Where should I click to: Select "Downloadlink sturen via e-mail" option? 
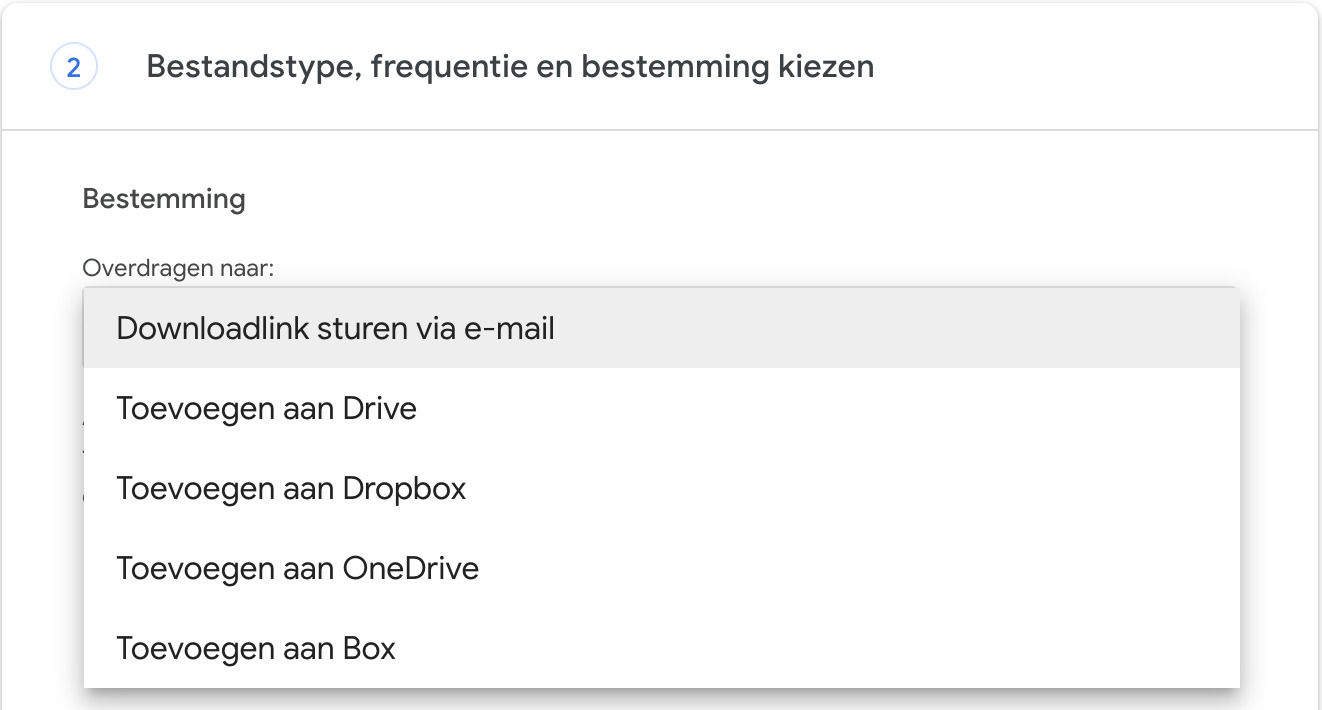click(335, 328)
